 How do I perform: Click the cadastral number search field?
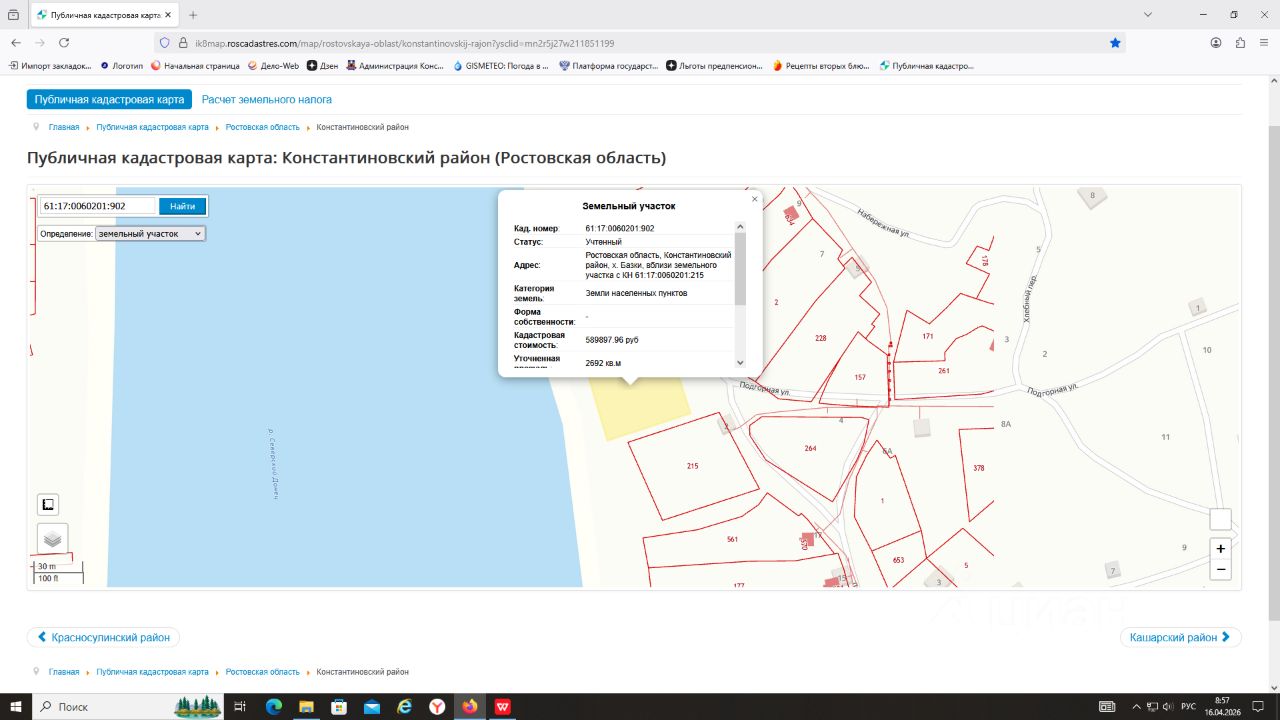coord(98,206)
